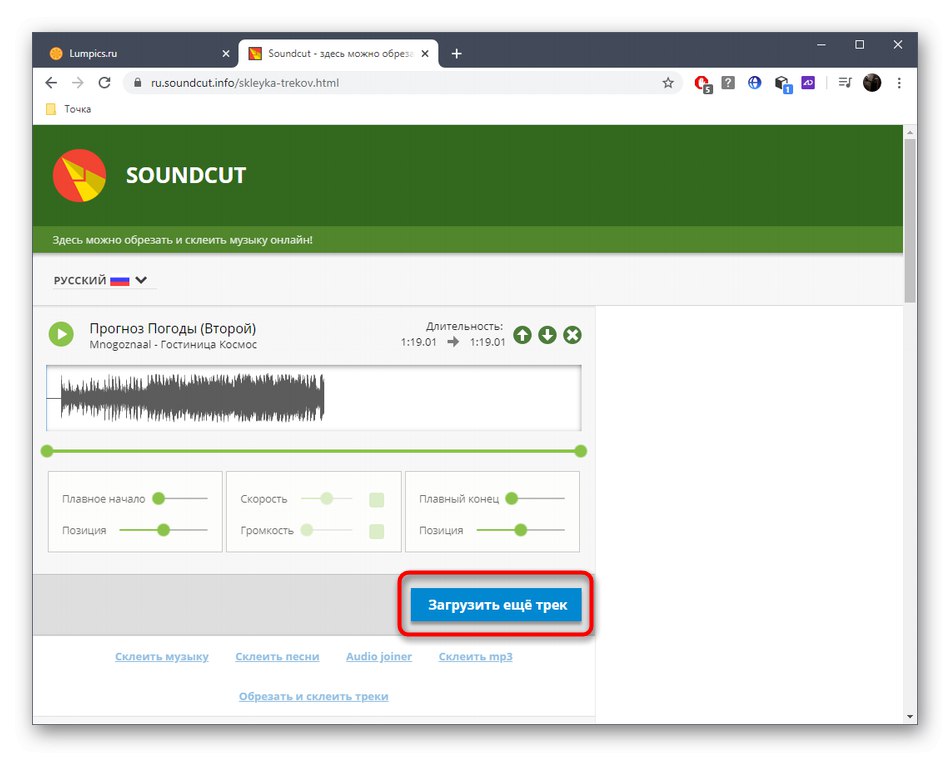
Task: Open the Склеить музыку link
Action: pos(162,656)
